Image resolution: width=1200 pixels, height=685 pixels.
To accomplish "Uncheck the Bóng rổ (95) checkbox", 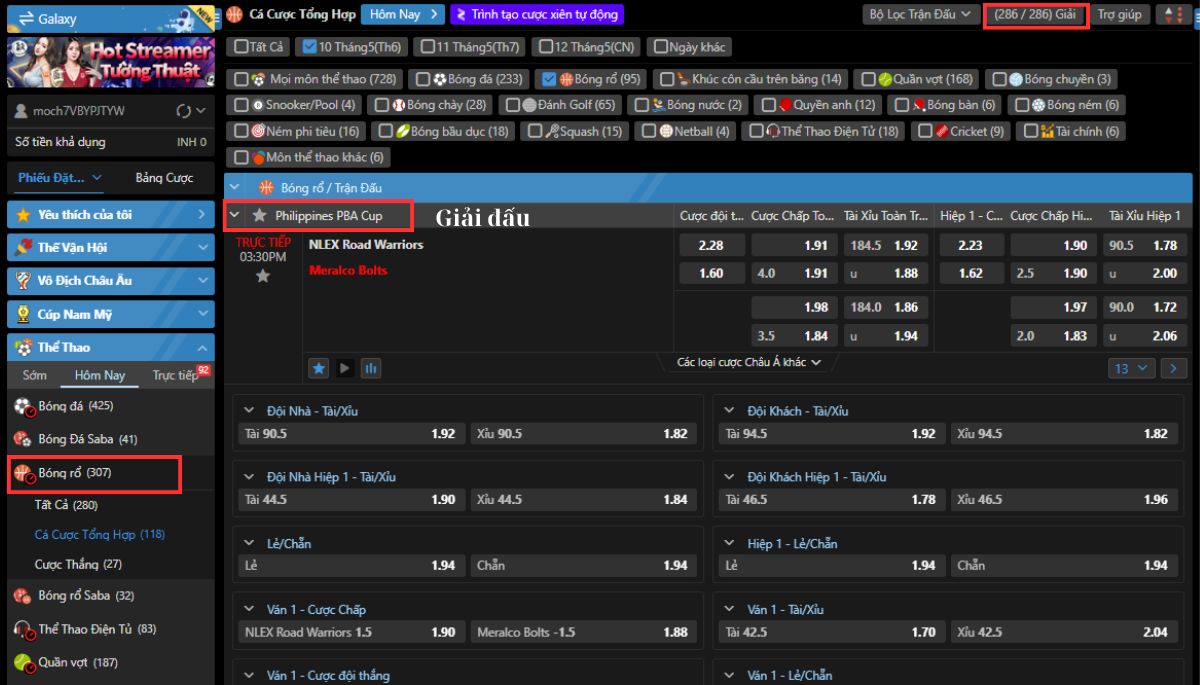I will click(x=547, y=79).
